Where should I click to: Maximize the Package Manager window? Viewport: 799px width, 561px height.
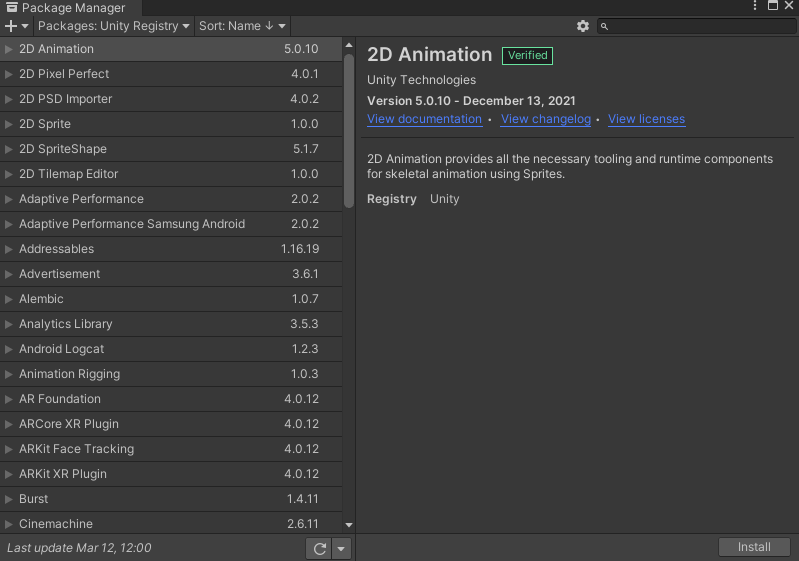(773, 6)
